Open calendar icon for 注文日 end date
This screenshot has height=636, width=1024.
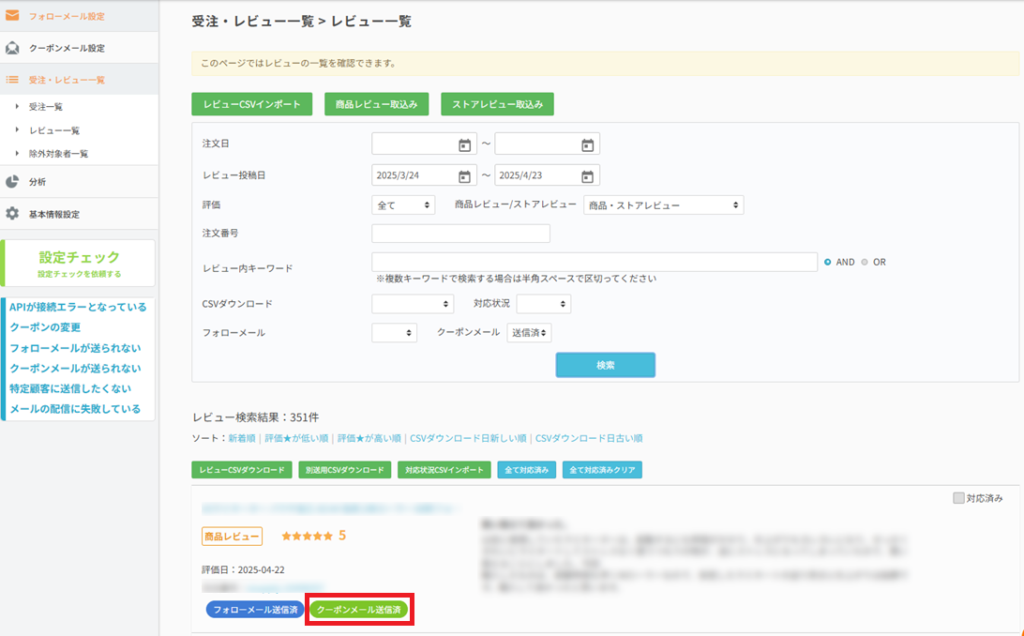[x=588, y=145]
